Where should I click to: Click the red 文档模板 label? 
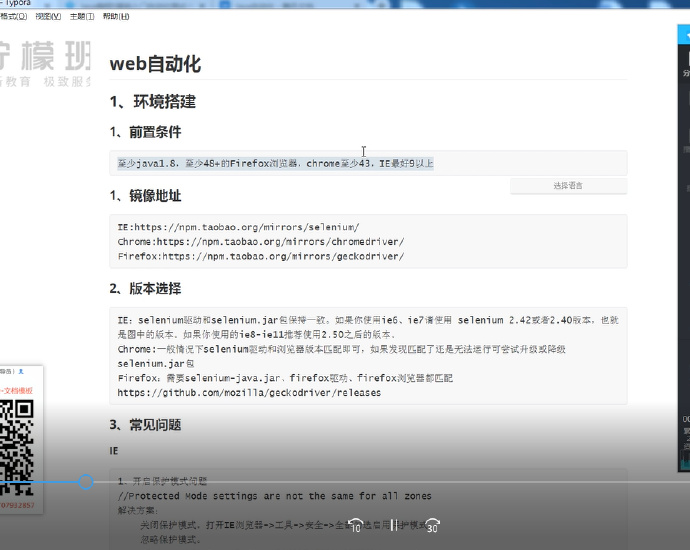(18, 390)
